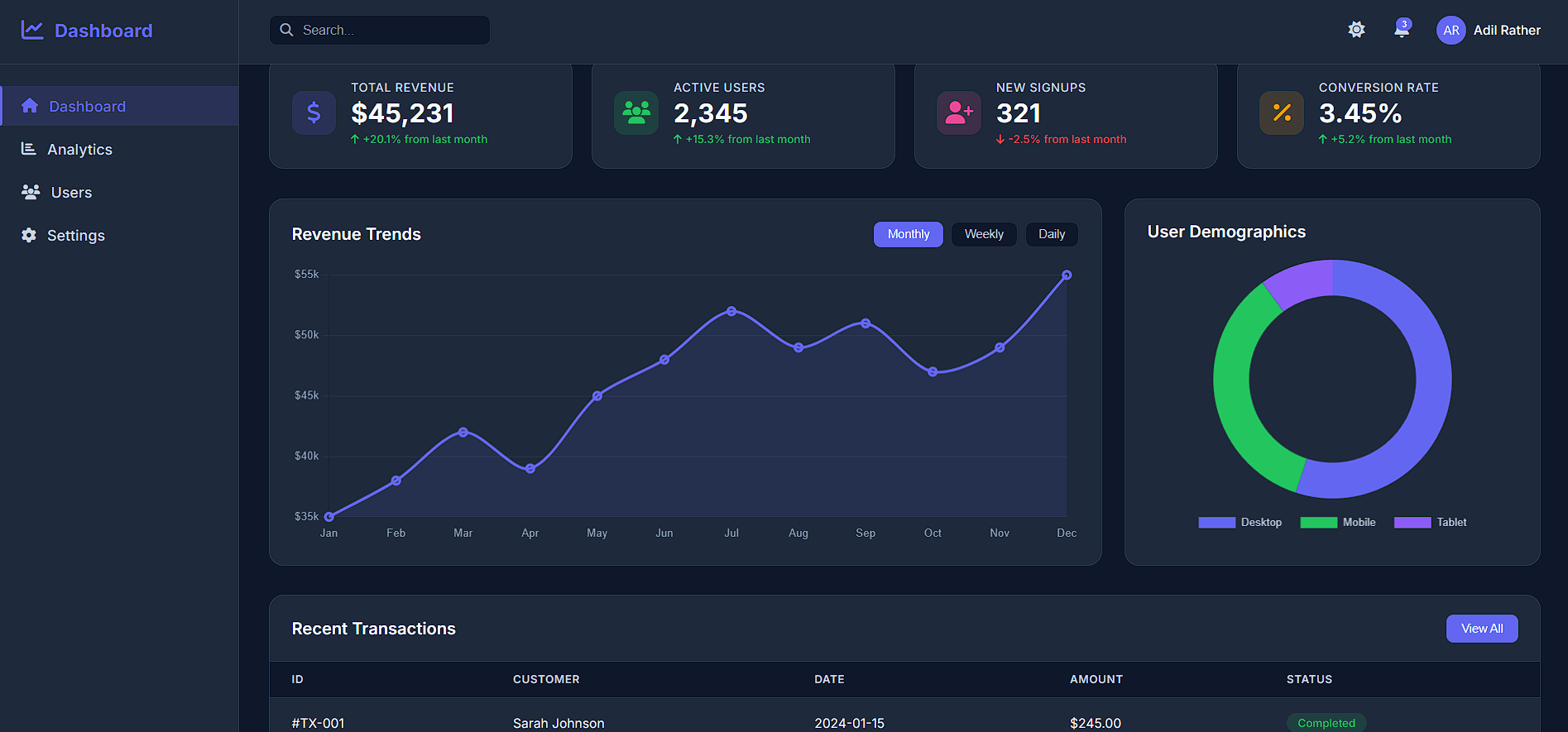Click the Jan data point on revenue chart

tap(329, 517)
